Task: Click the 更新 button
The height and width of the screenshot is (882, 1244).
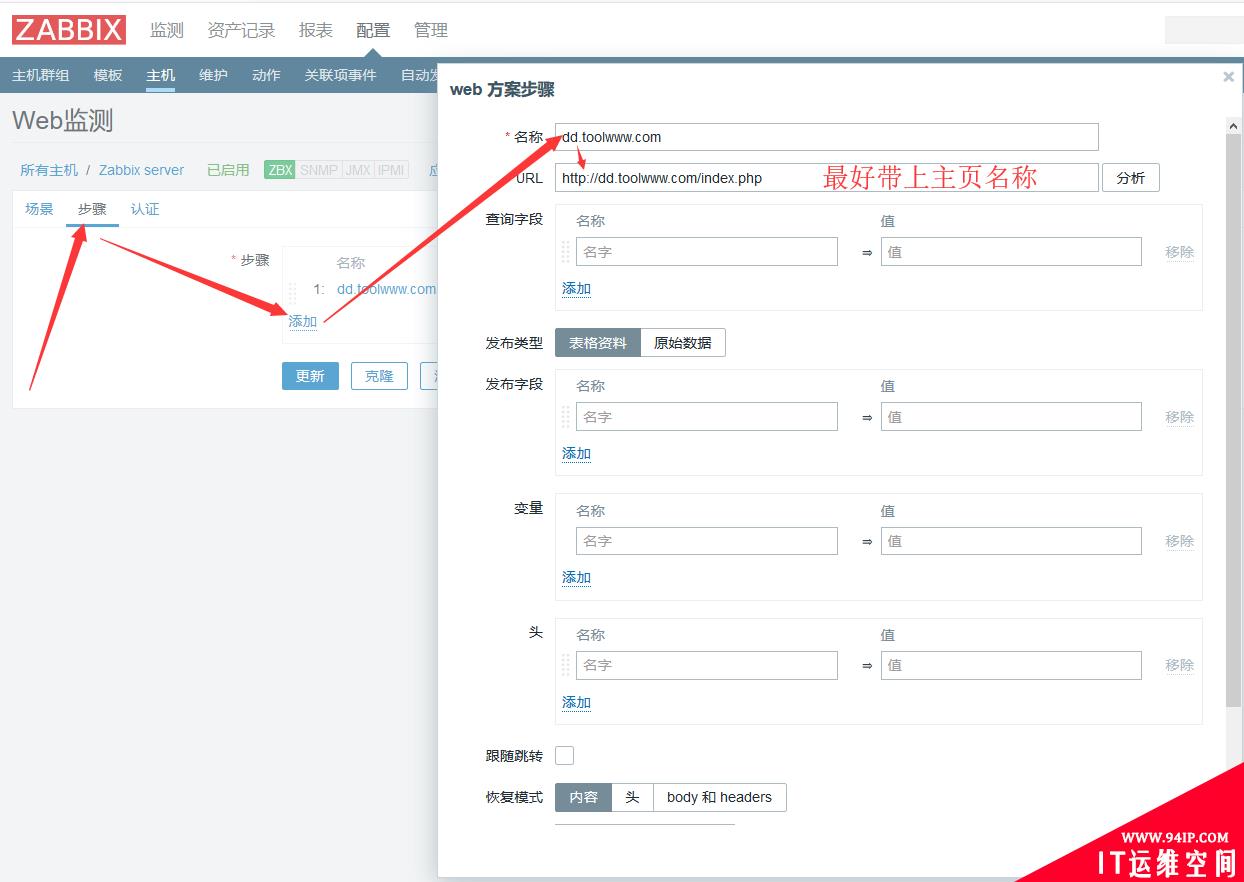Action: (310, 376)
